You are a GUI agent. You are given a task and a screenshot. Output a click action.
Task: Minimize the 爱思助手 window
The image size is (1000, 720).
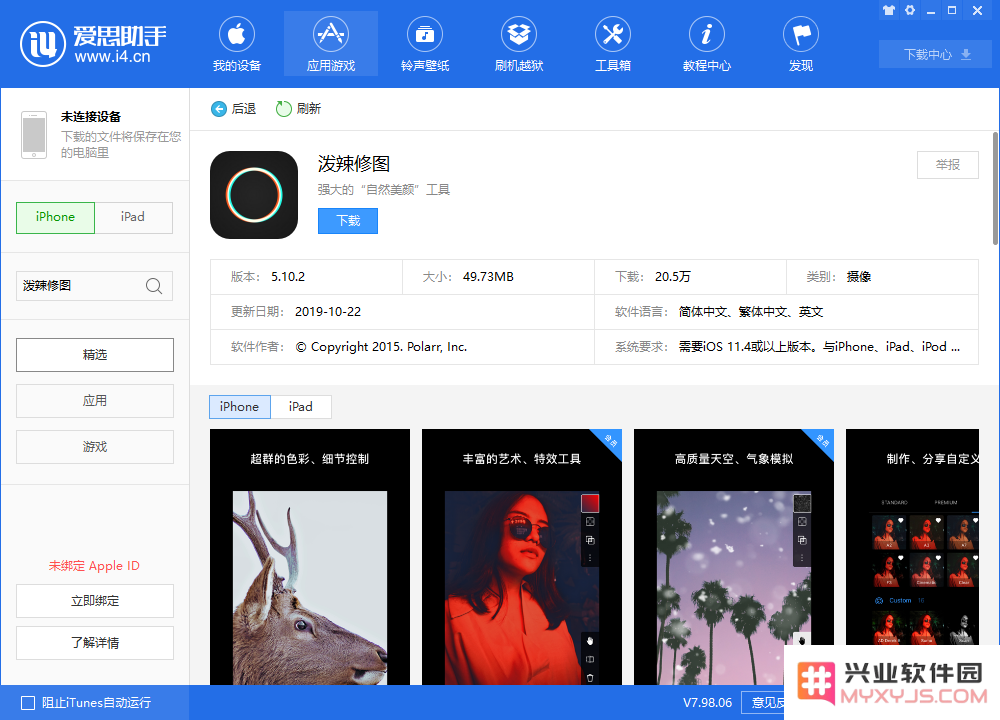(931, 10)
